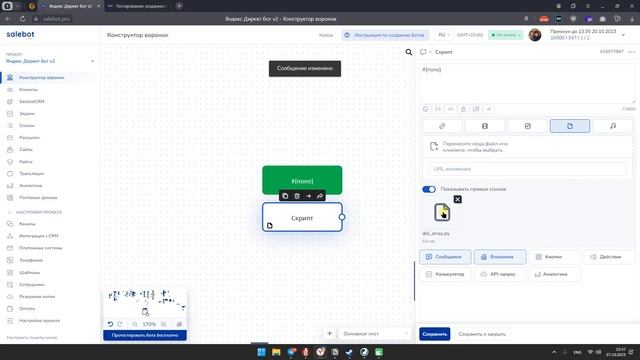Click the Сохранить и закрыть button
640x360 pixels.
click(482, 334)
